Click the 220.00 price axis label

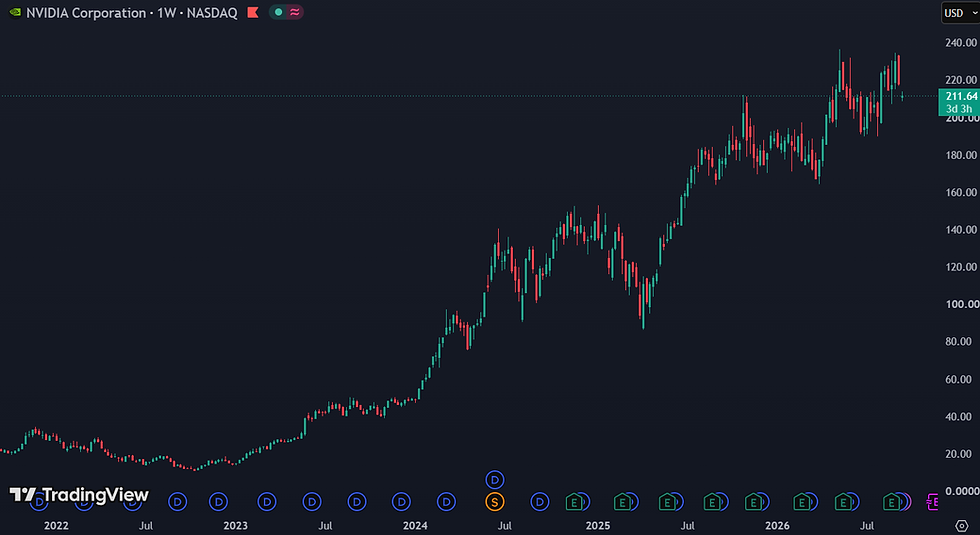point(961,80)
